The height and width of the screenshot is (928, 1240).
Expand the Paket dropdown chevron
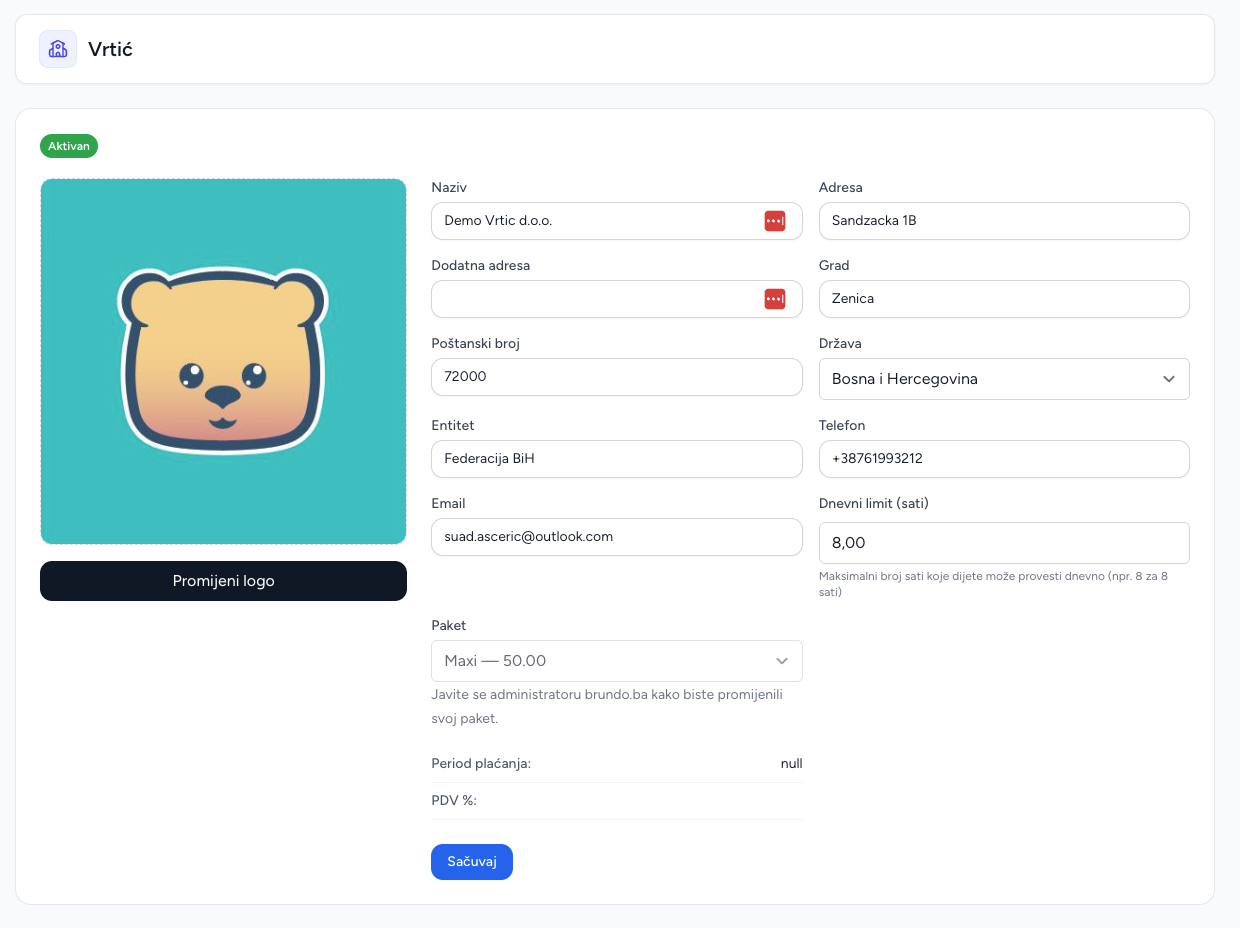tap(782, 661)
